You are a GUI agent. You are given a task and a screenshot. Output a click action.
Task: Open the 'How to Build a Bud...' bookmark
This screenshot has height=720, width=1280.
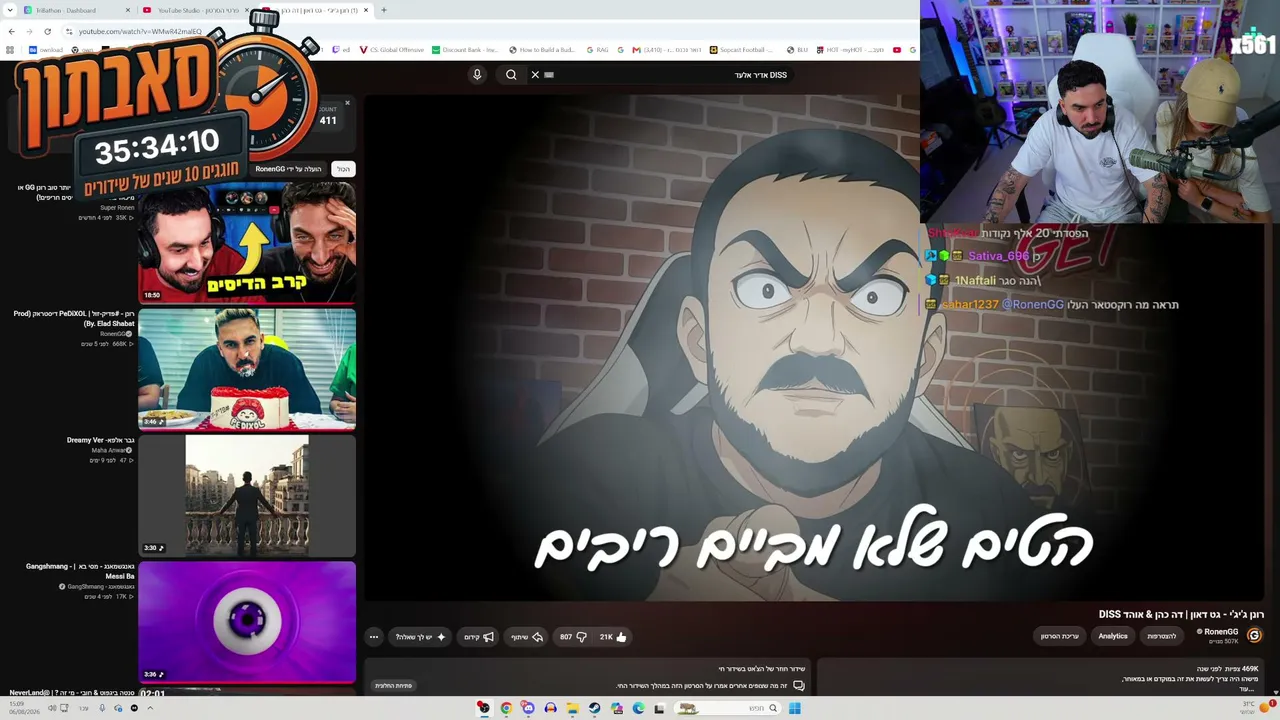542,50
